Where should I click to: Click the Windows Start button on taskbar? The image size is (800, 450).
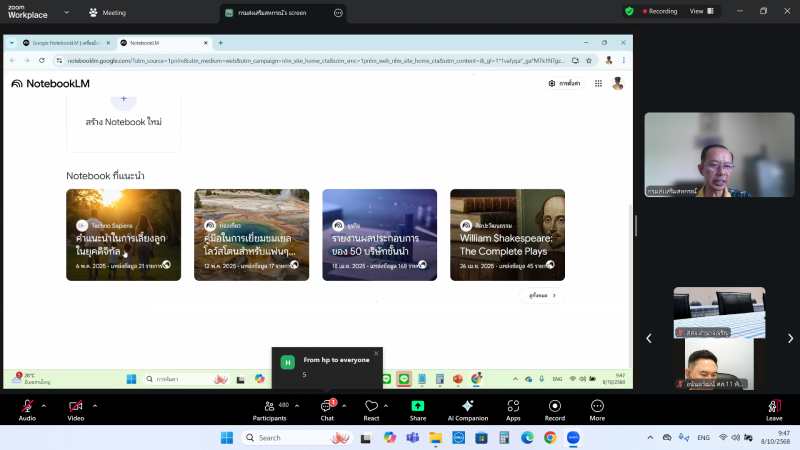226,438
